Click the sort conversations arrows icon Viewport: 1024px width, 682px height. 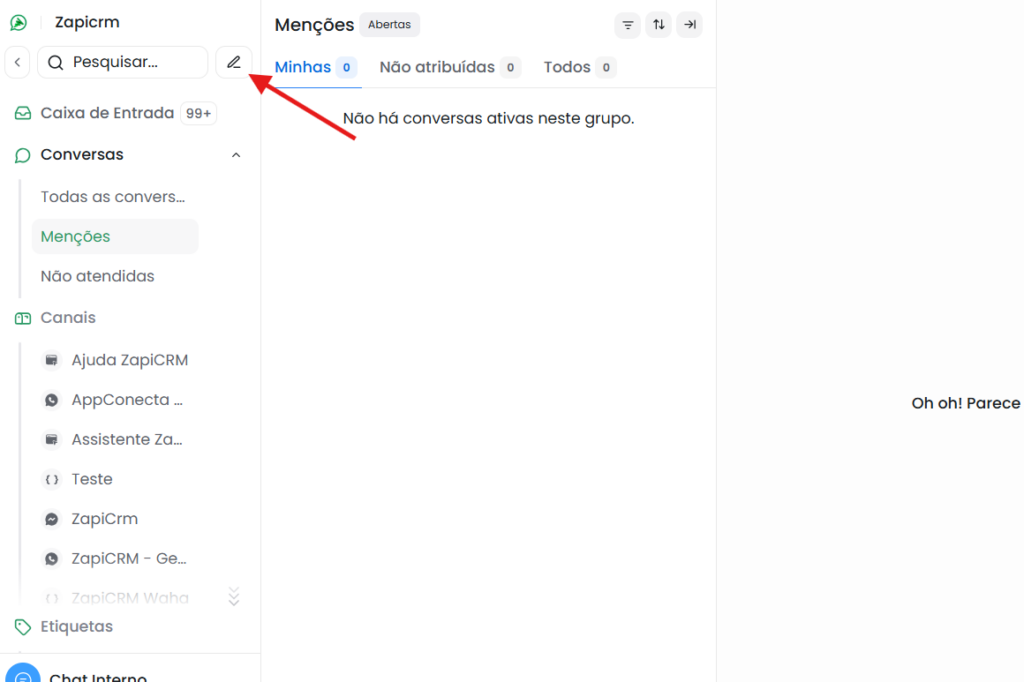point(658,25)
